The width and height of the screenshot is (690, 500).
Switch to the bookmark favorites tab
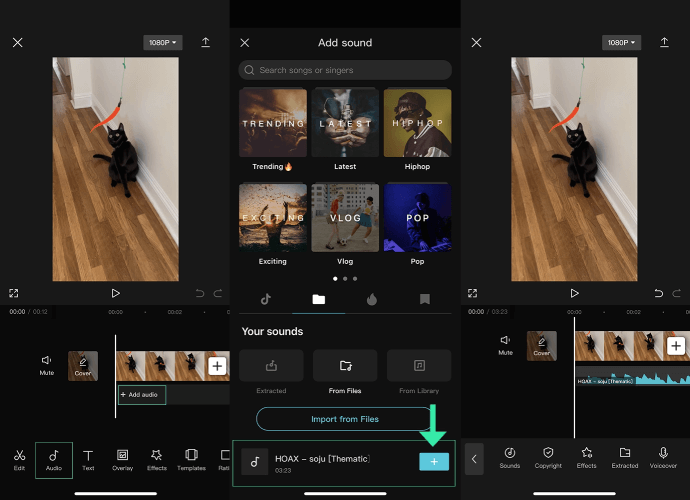[x=425, y=299]
